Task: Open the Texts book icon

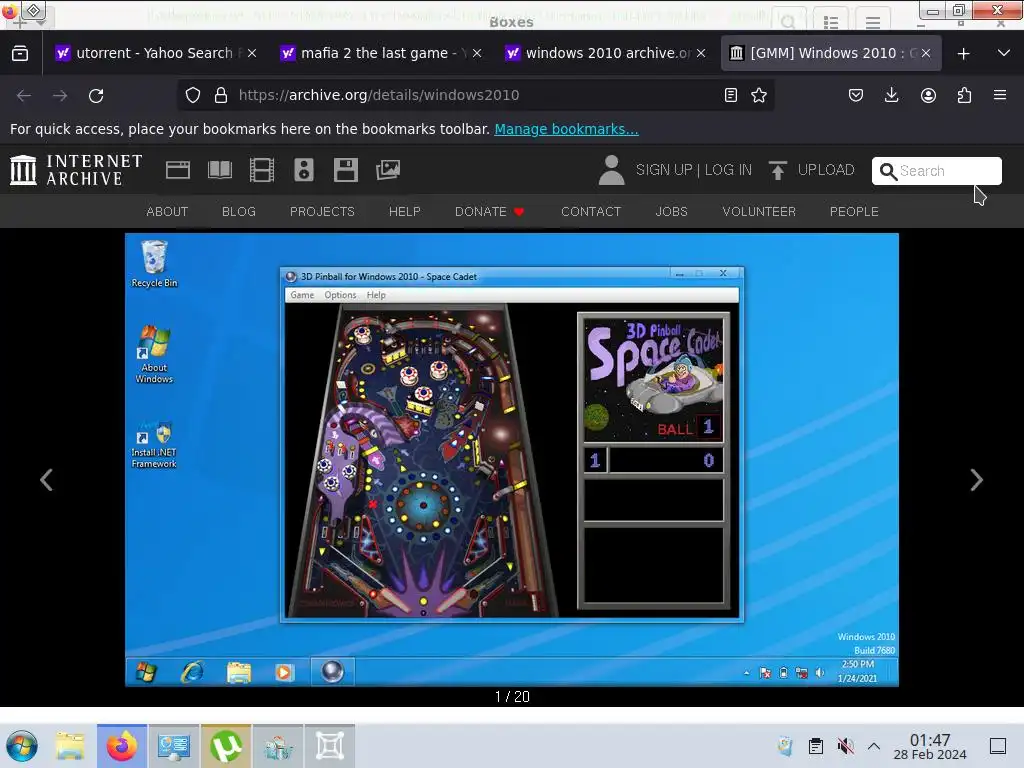Action: pos(219,170)
